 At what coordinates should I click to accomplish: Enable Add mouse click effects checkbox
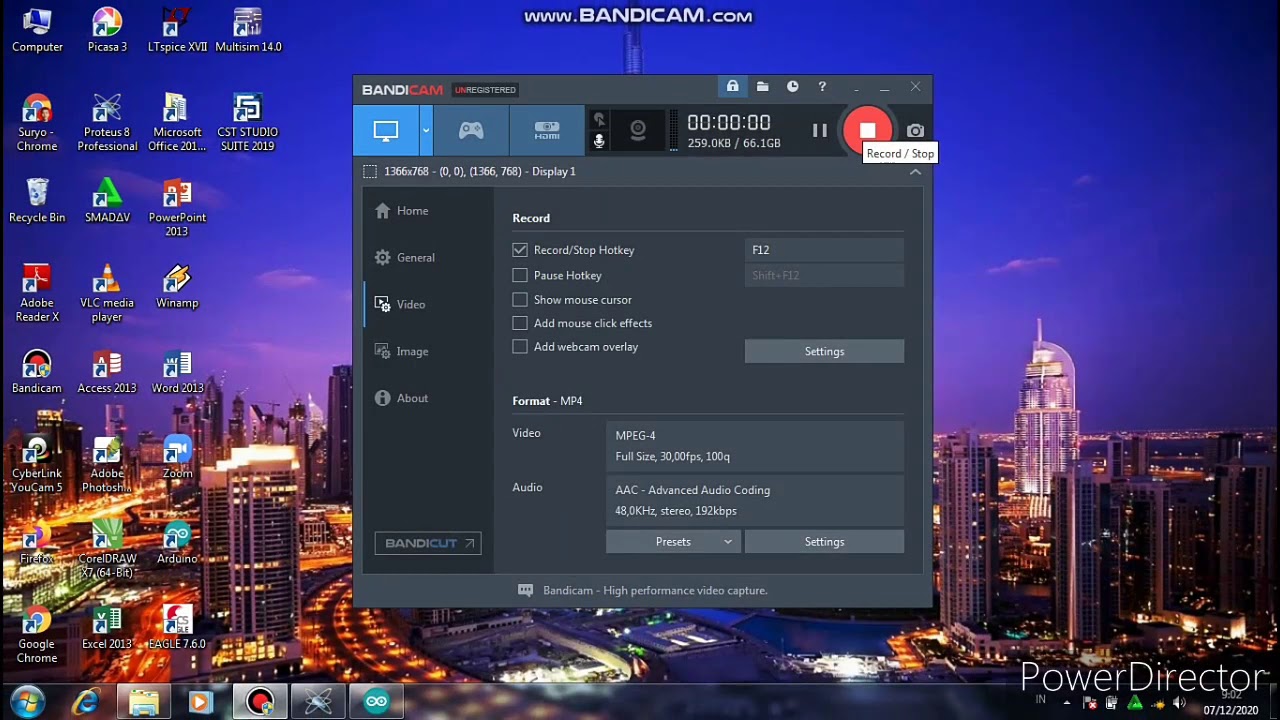520,323
